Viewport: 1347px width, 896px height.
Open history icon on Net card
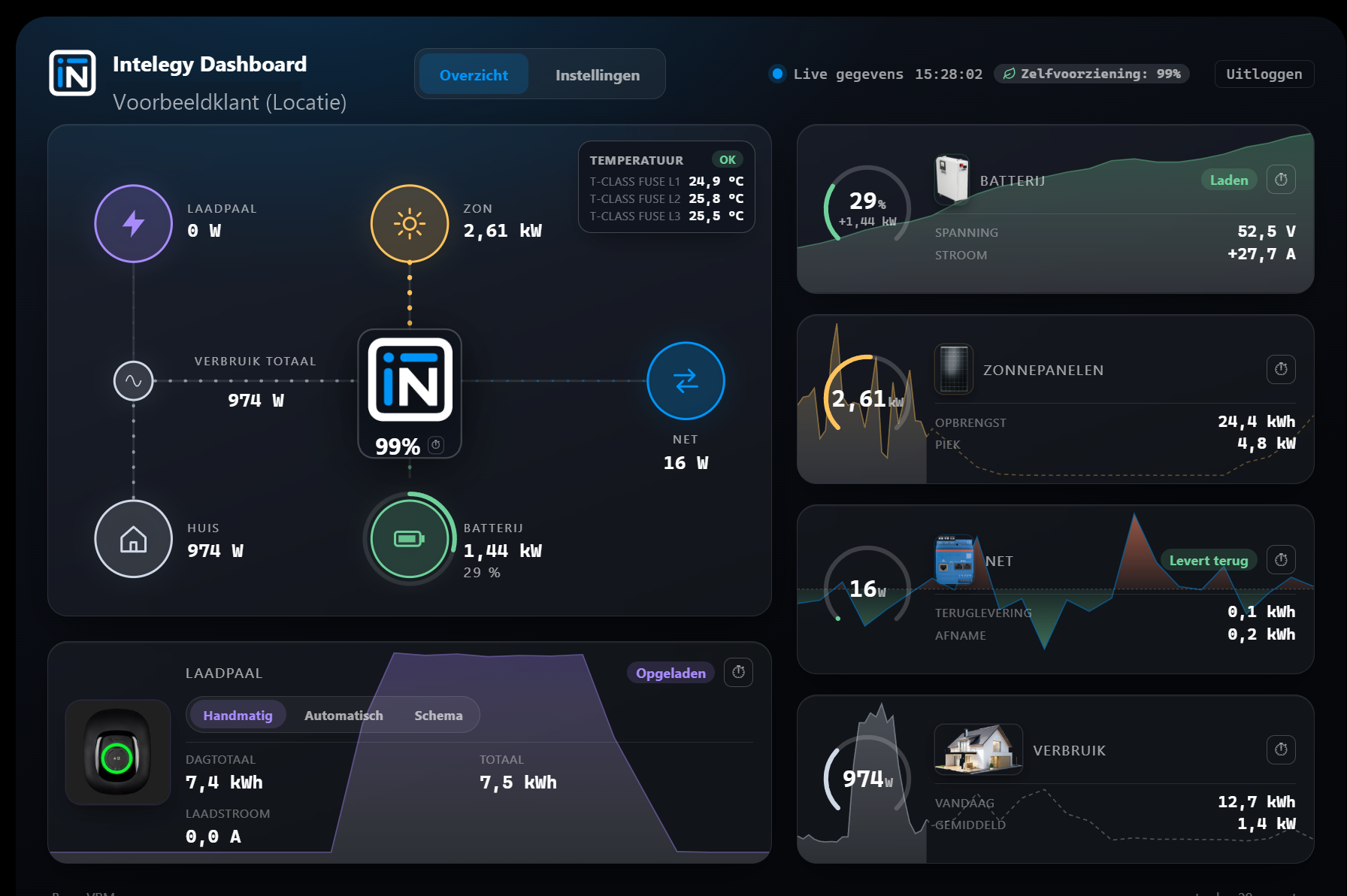coord(1281,560)
